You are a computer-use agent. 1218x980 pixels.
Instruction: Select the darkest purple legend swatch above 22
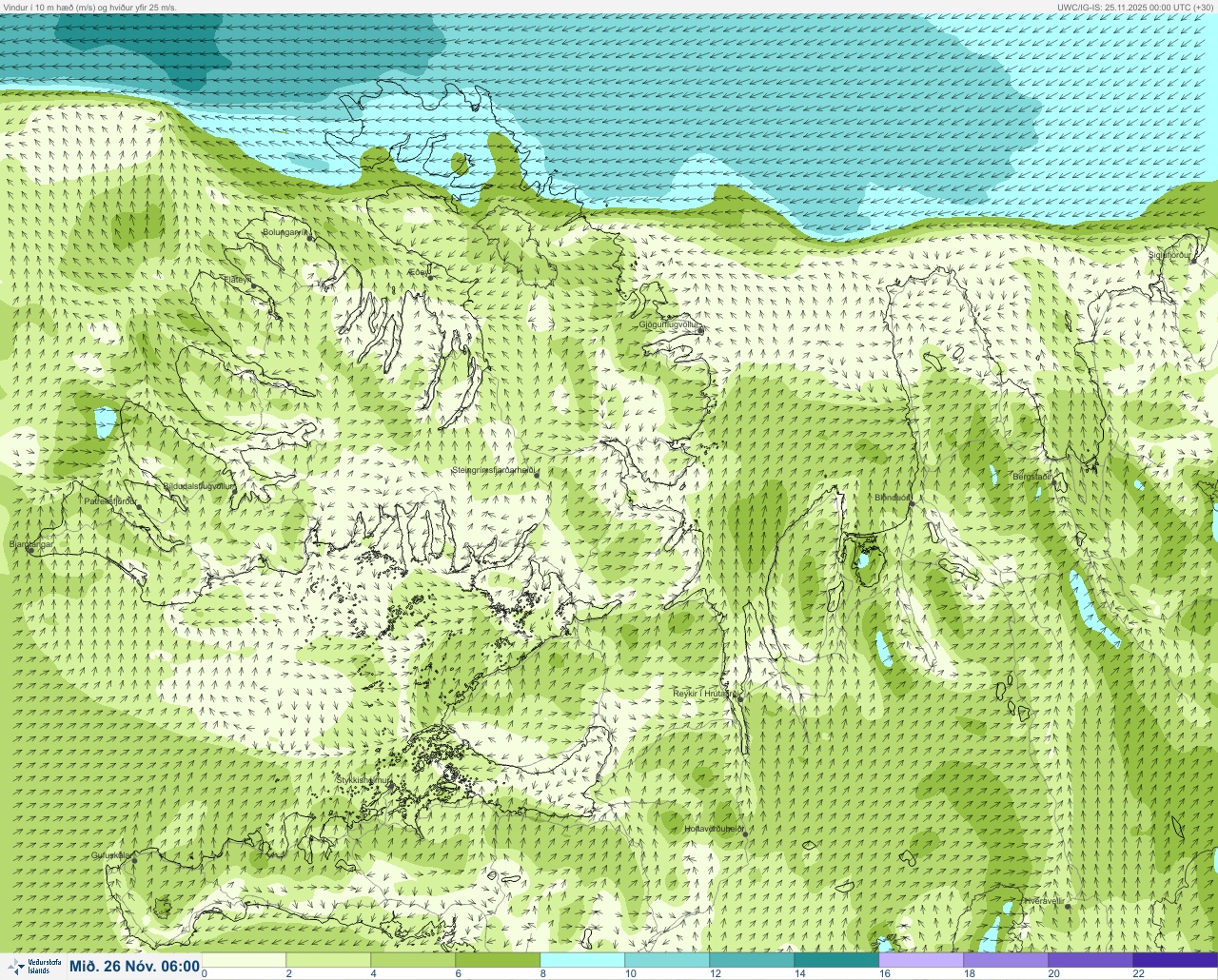(x=1175, y=960)
